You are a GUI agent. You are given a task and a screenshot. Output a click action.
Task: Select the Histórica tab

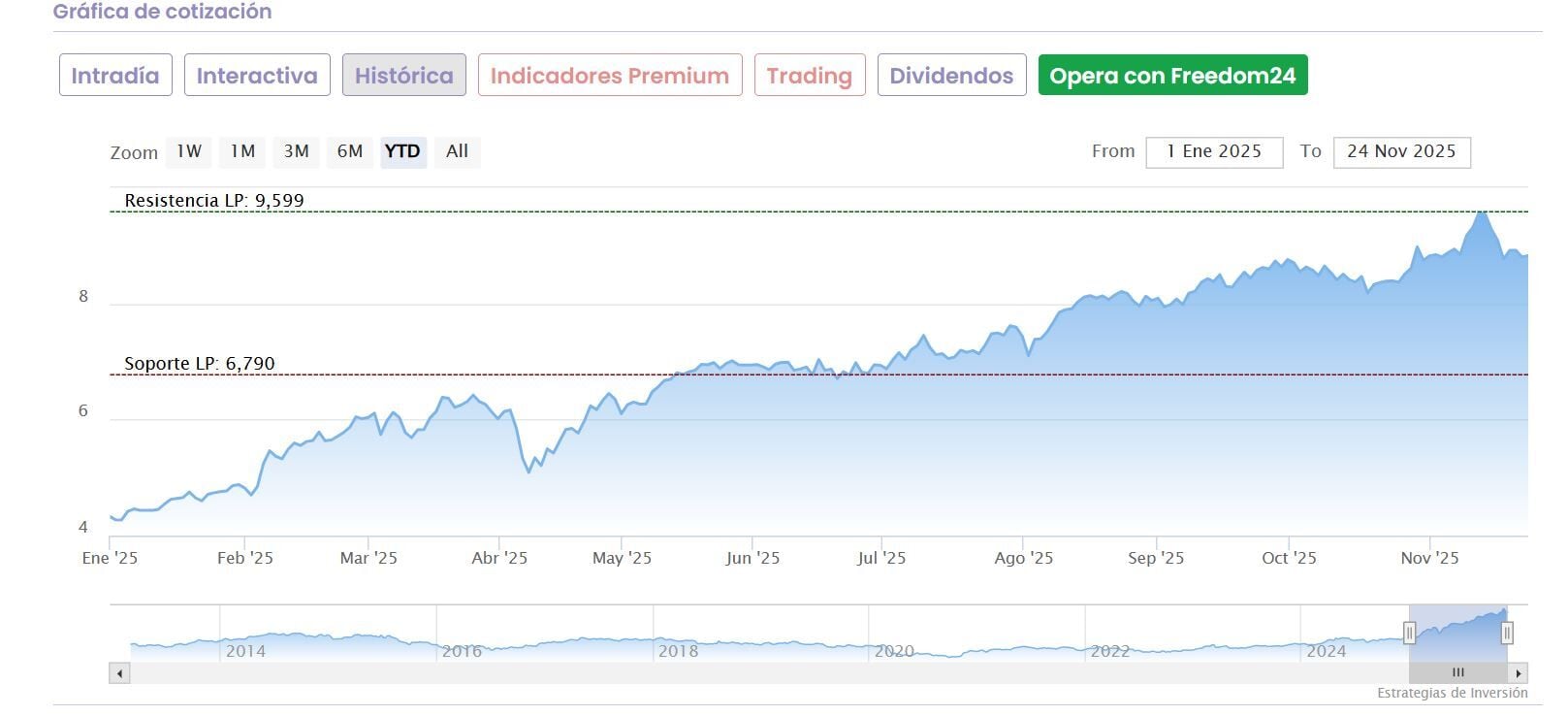pos(403,76)
